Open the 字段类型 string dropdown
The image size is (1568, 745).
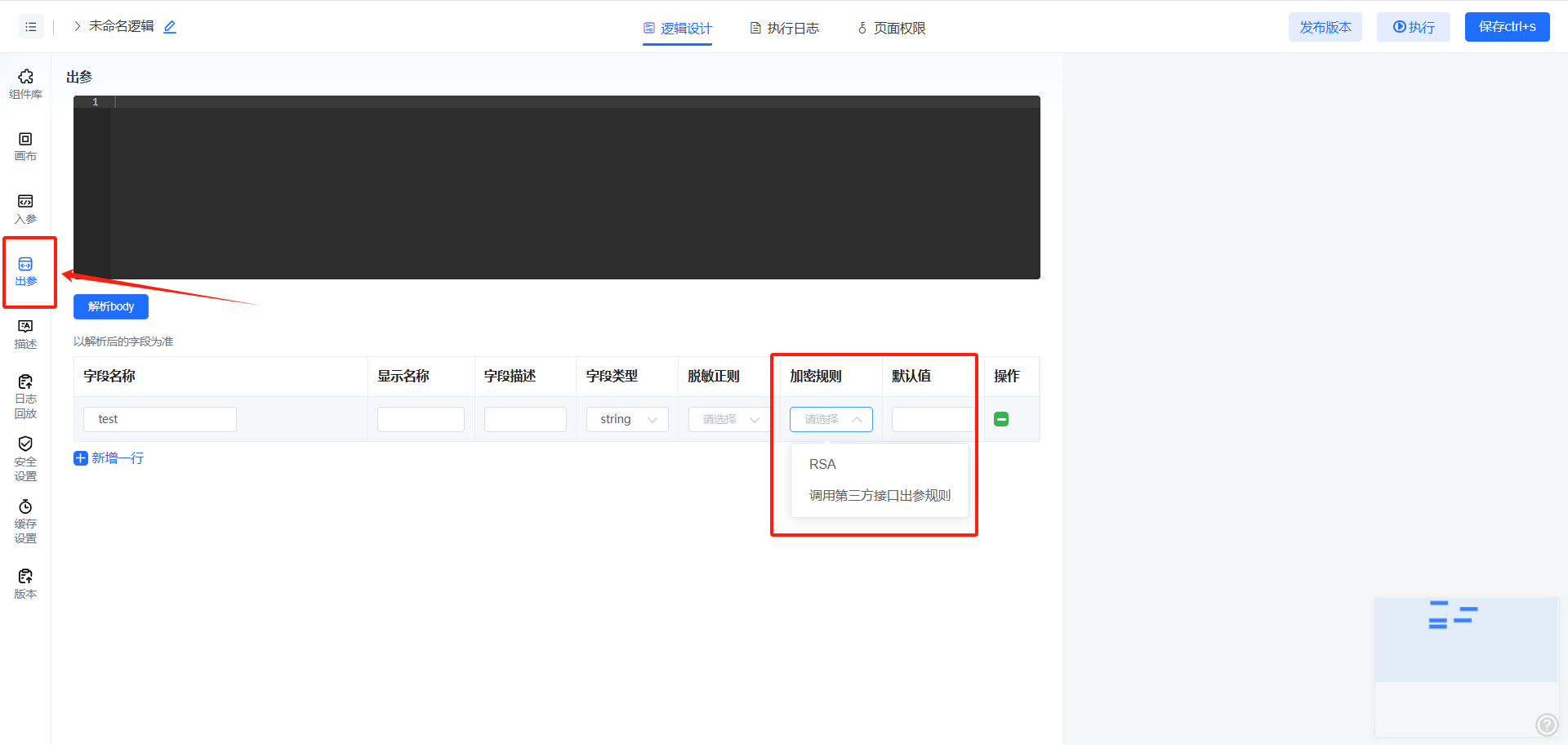[x=627, y=419]
